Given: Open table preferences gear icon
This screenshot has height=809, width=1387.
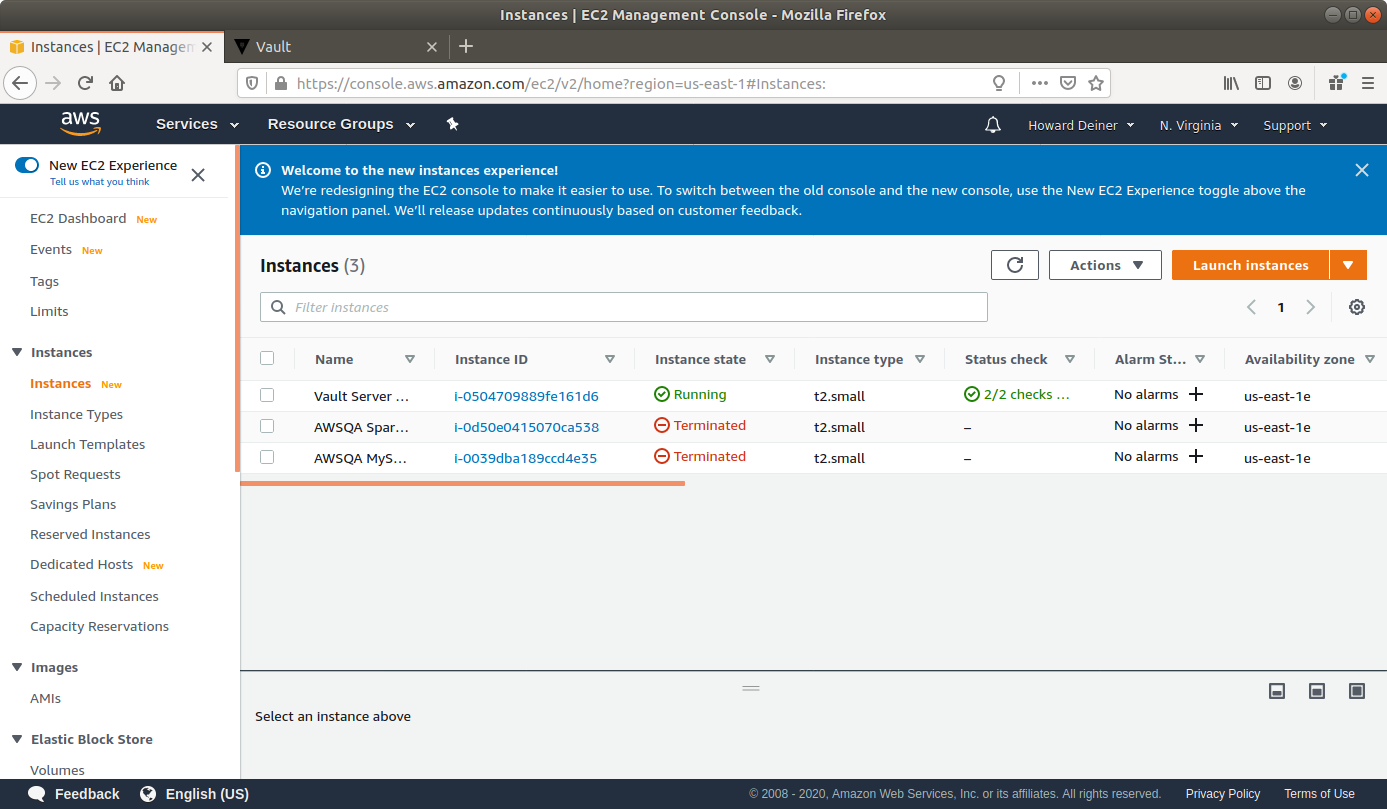Looking at the screenshot, I should point(1357,307).
